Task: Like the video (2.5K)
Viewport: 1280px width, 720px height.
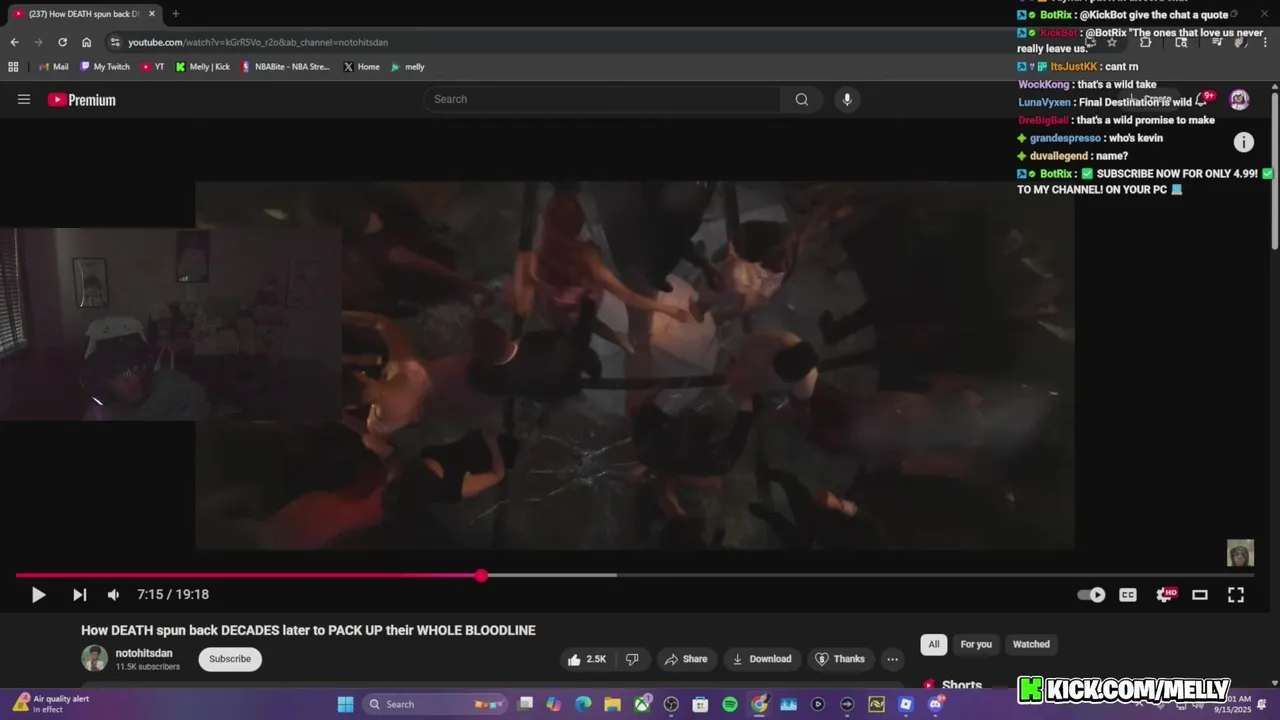Action: point(587,659)
